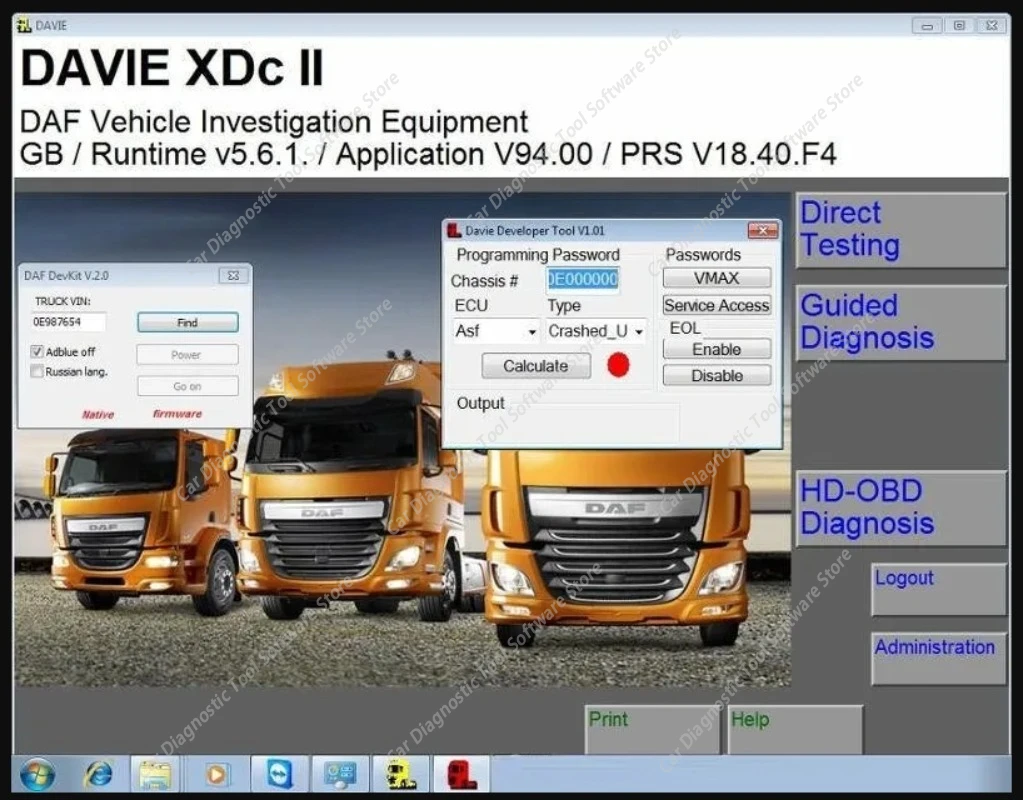1023x800 pixels.
Task: Click the Passwords group label
Action: pos(703,254)
